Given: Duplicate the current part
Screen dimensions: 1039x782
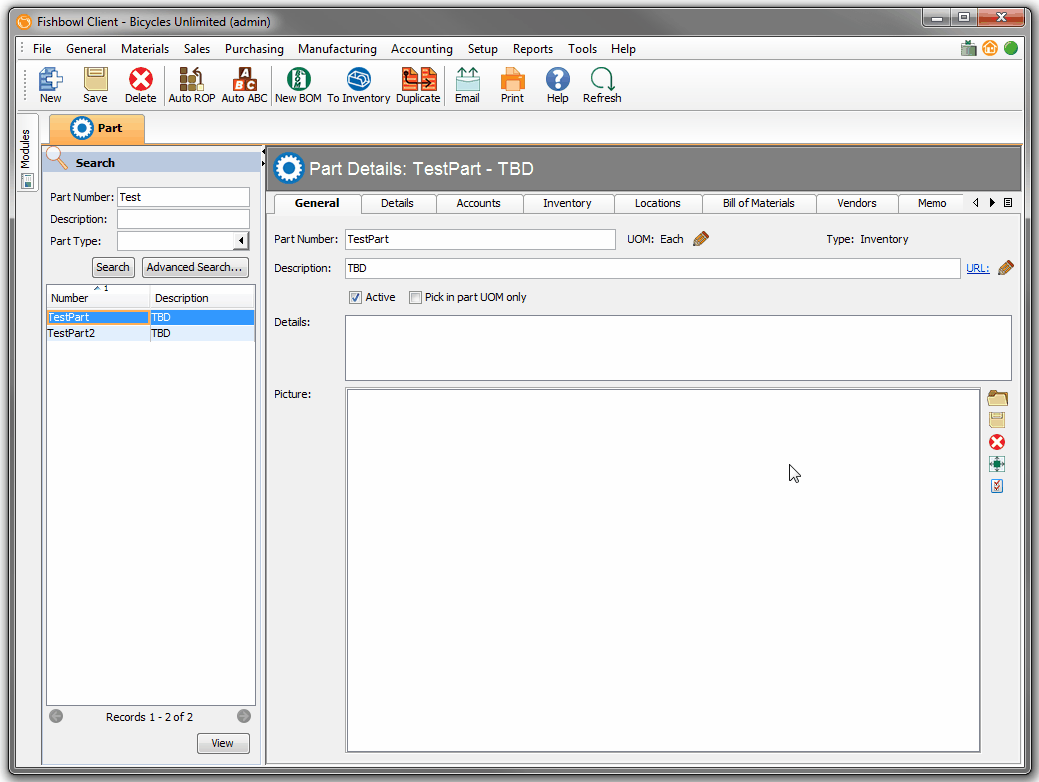Looking at the screenshot, I should coord(418,85).
